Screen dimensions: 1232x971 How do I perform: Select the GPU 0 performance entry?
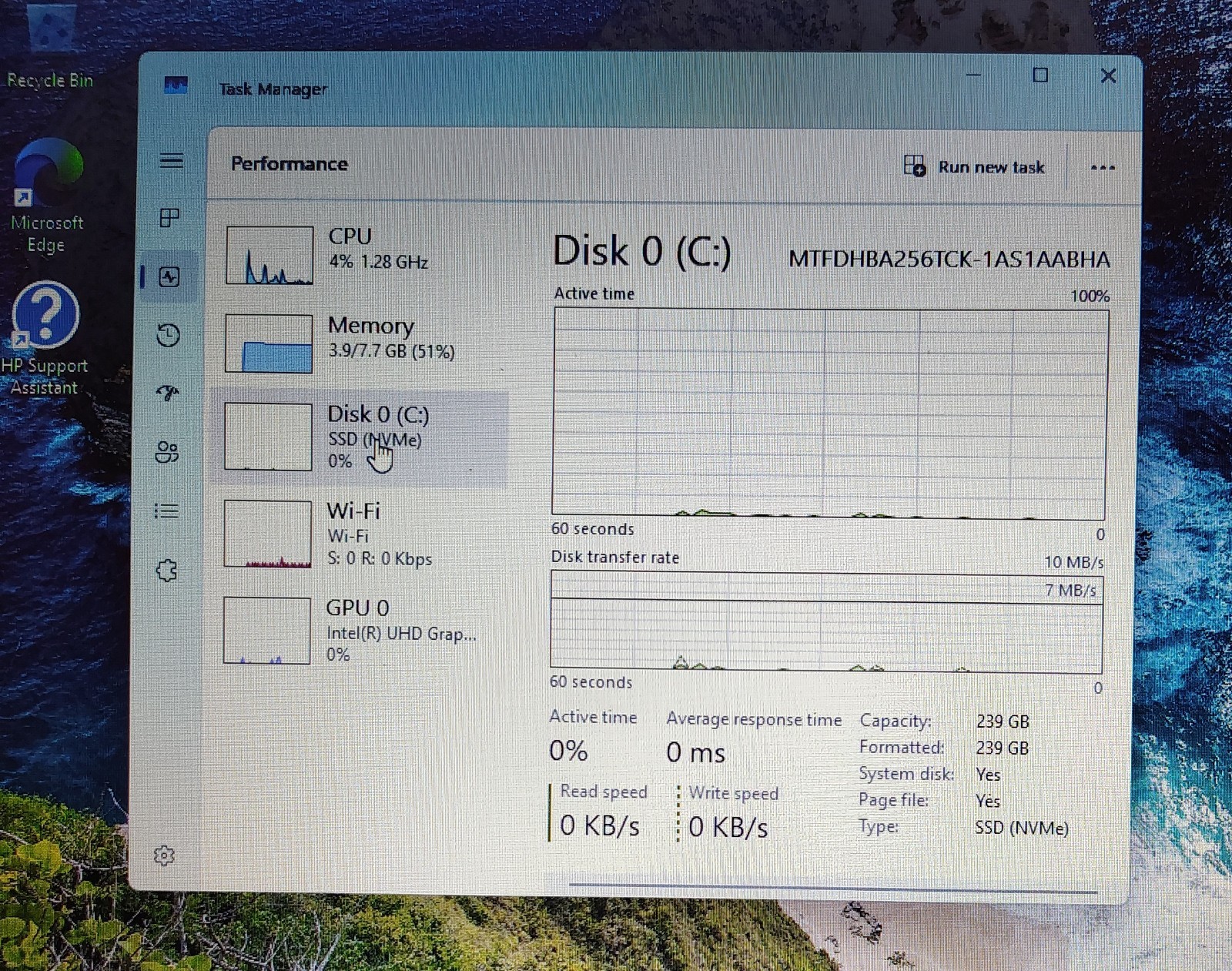[359, 630]
